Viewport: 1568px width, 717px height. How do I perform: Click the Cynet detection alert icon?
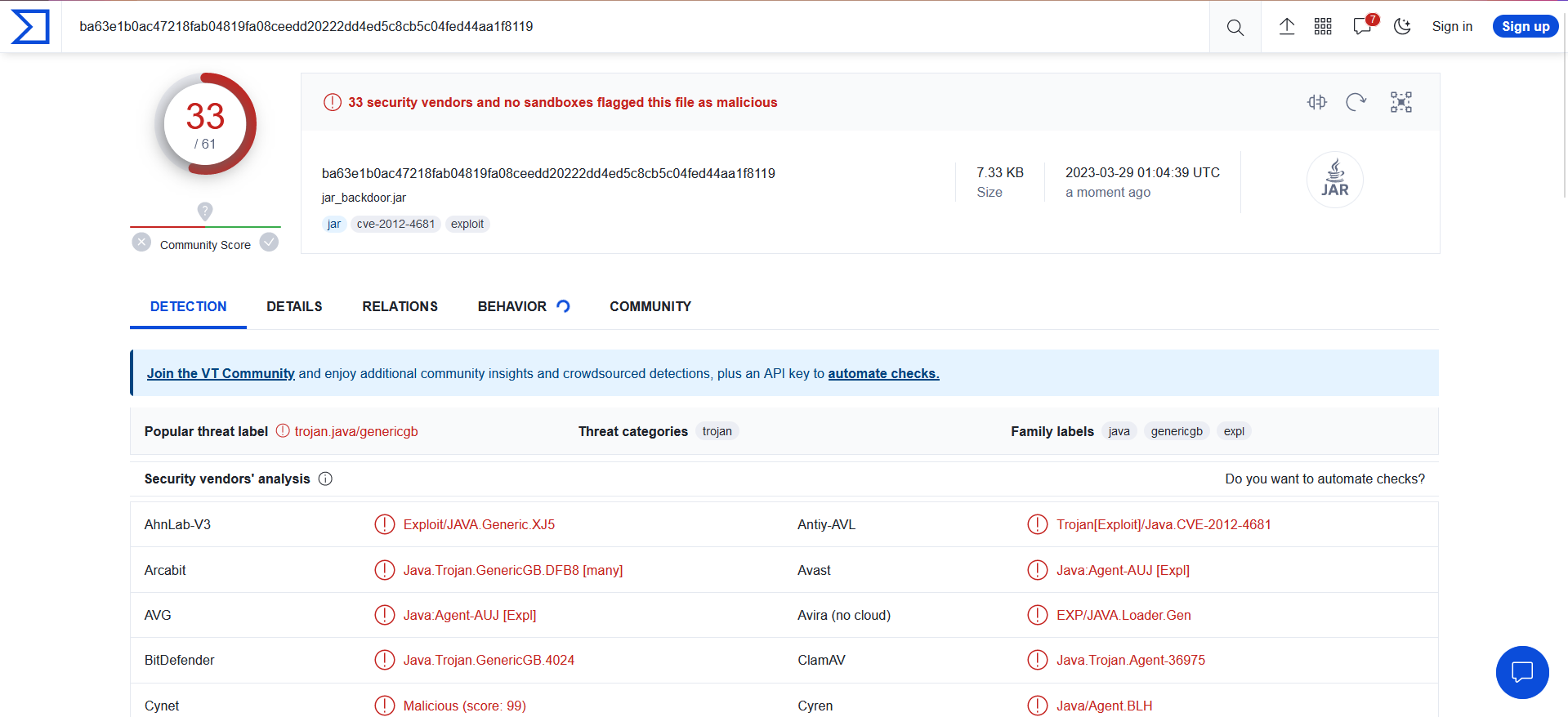click(385, 706)
